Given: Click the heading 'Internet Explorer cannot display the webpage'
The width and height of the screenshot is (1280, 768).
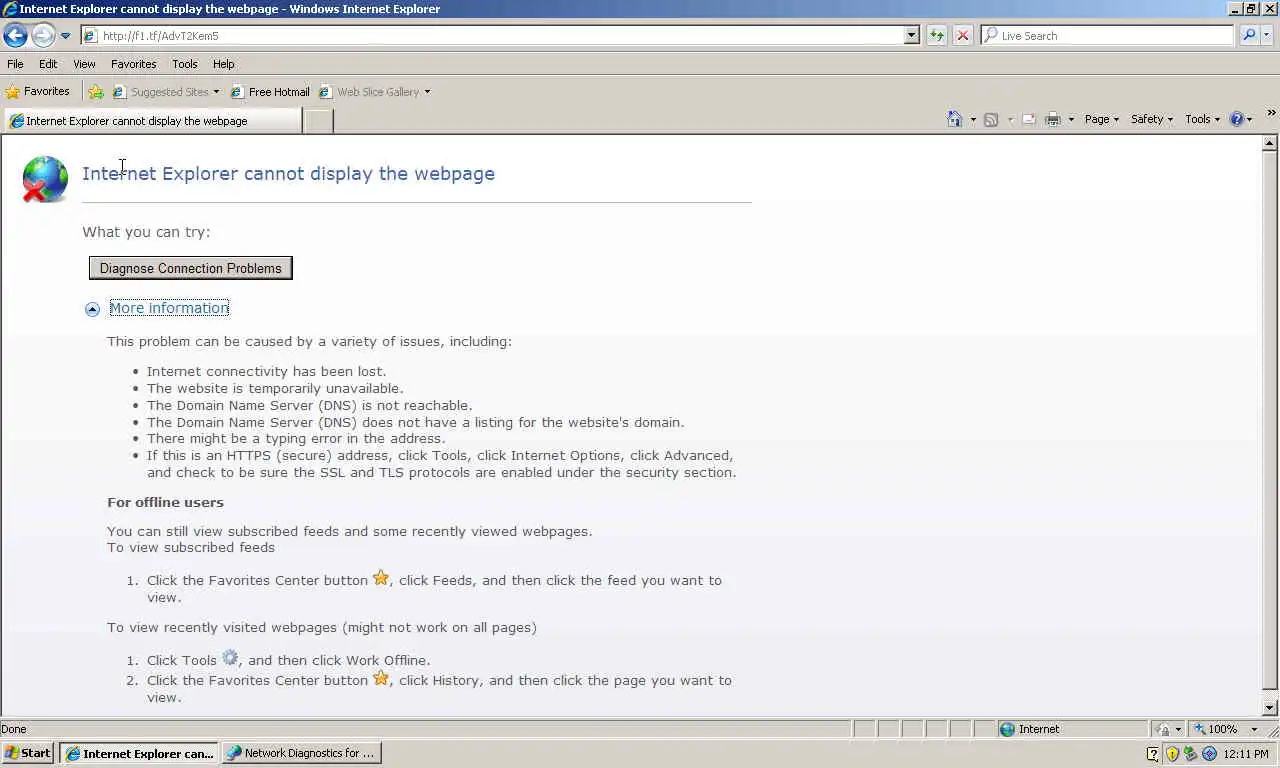Looking at the screenshot, I should [288, 173].
